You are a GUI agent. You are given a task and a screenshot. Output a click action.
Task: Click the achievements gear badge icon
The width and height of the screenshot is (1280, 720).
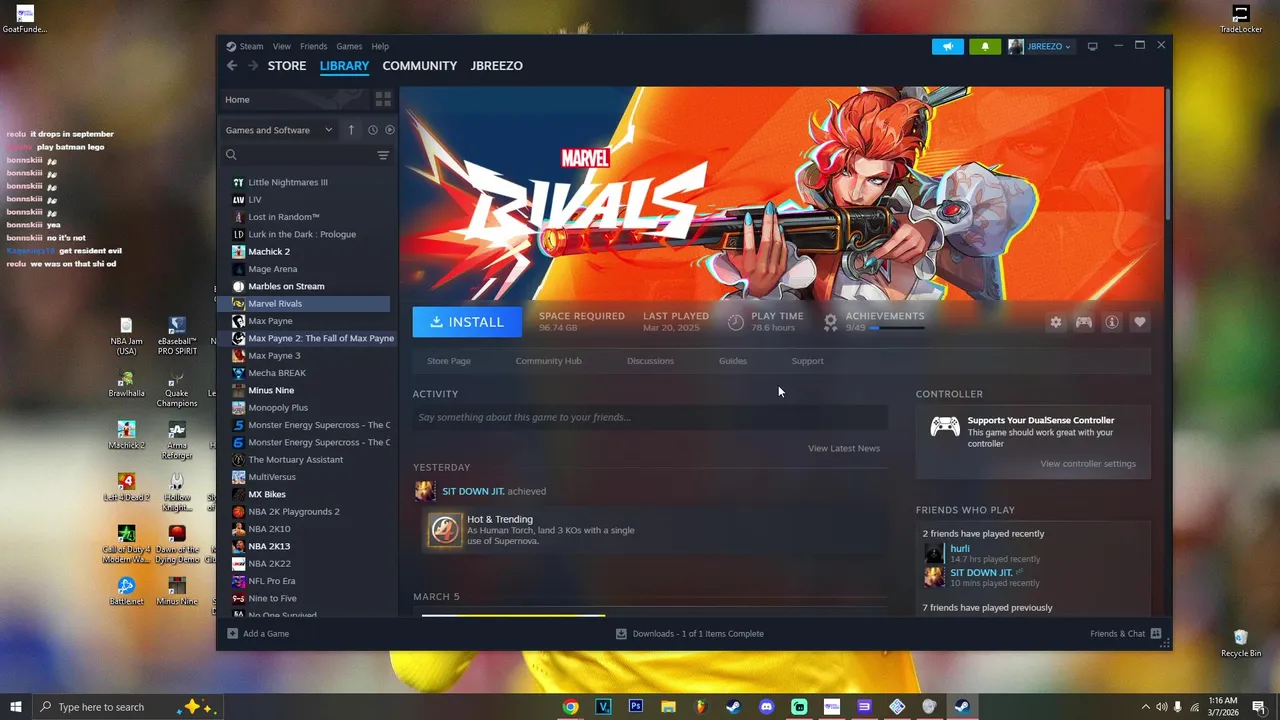point(830,322)
